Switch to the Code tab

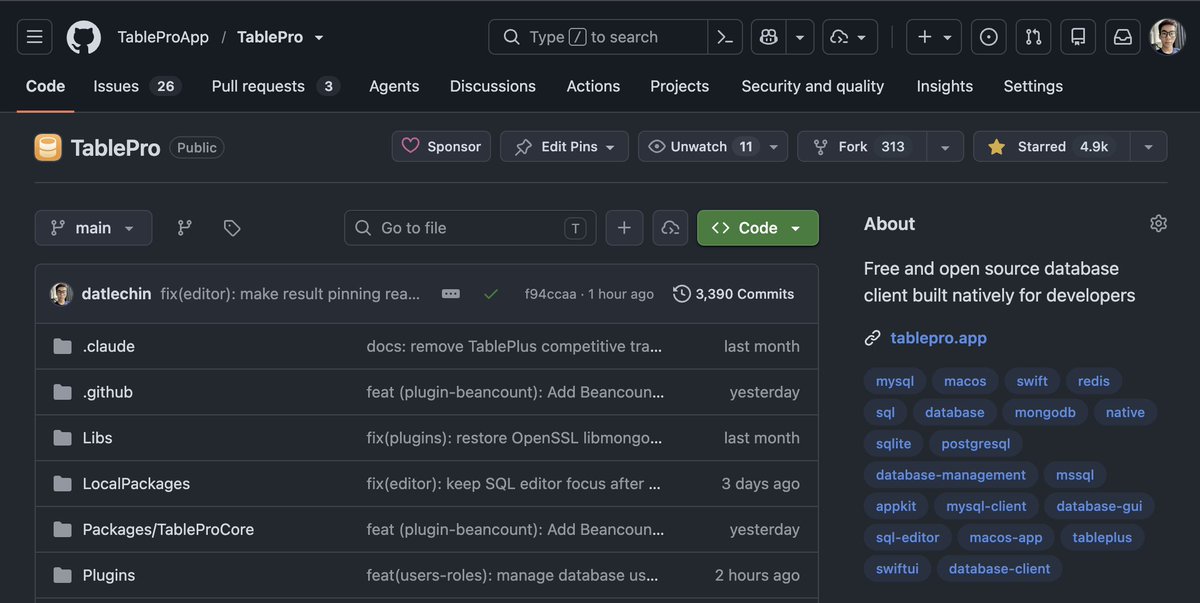pyautogui.click(x=45, y=86)
